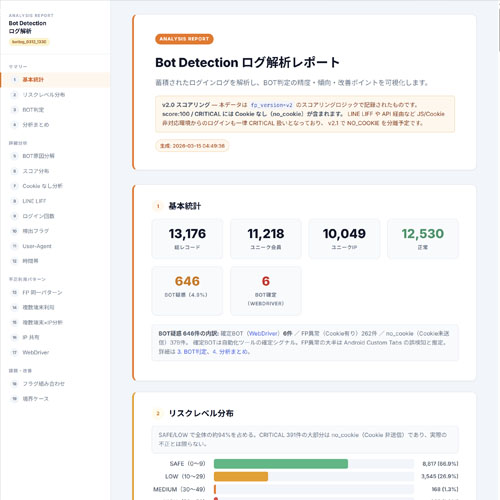The height and width of the screenshot is (500, 500).
Task: Open WebDriver entry in the sidebar
Action: [x=55, y=352]
